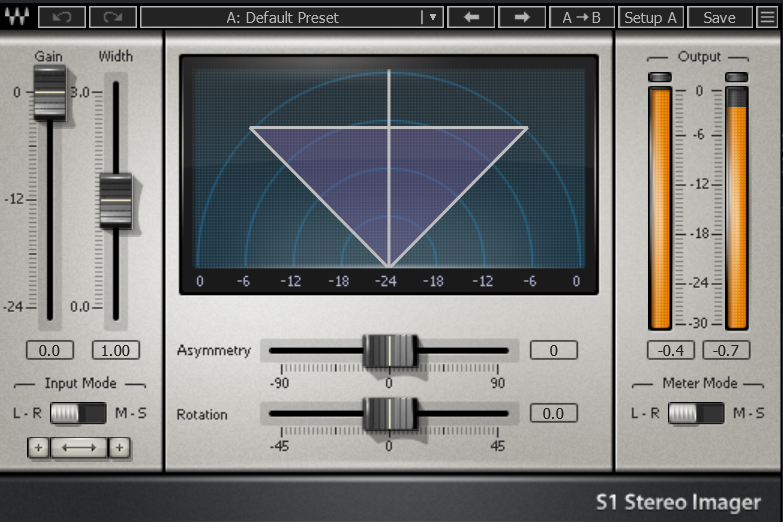Click the Asymmetry label
Viewport: 783px width, 522px height.
(214, 351)
